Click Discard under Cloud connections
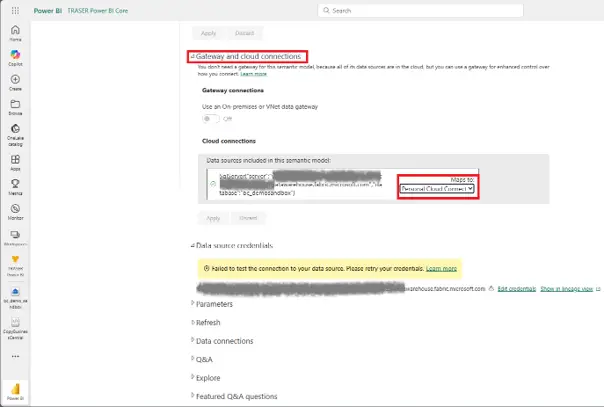This screenshot has height=407, width=604. pyautogui.click(x=248, y=218)
